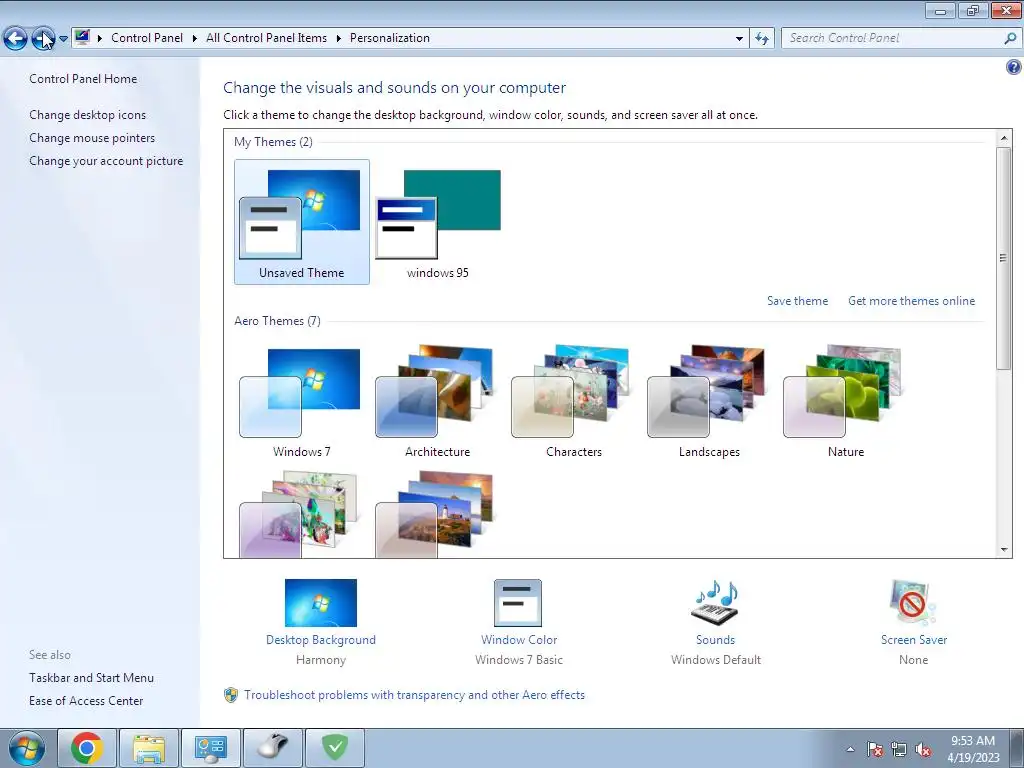Click the theme list scrollbar thumb
This screenshot has height=768, width=1024.
tap(1004, 258)
